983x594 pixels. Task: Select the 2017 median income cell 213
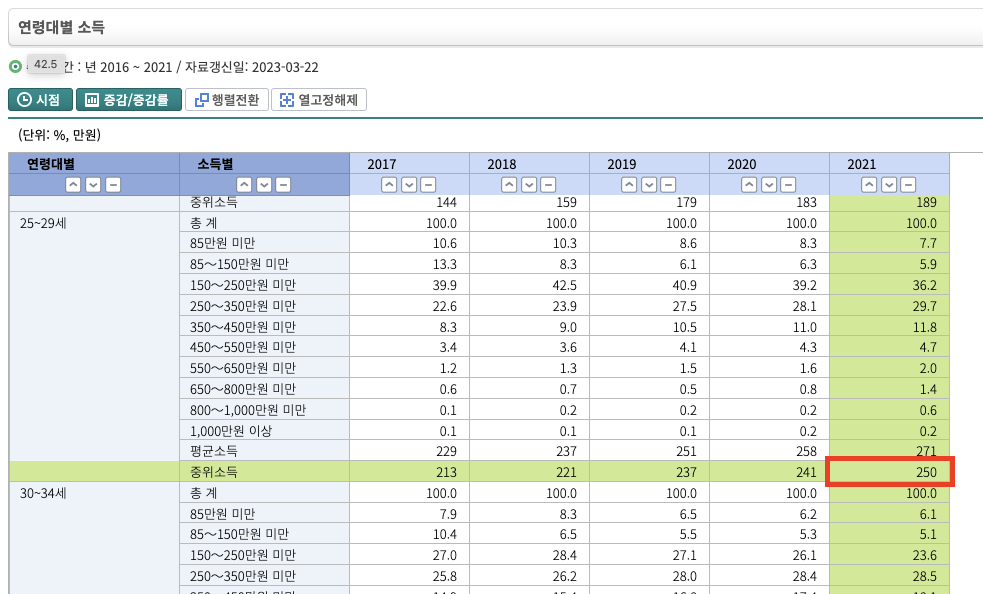tap(409, 472)
